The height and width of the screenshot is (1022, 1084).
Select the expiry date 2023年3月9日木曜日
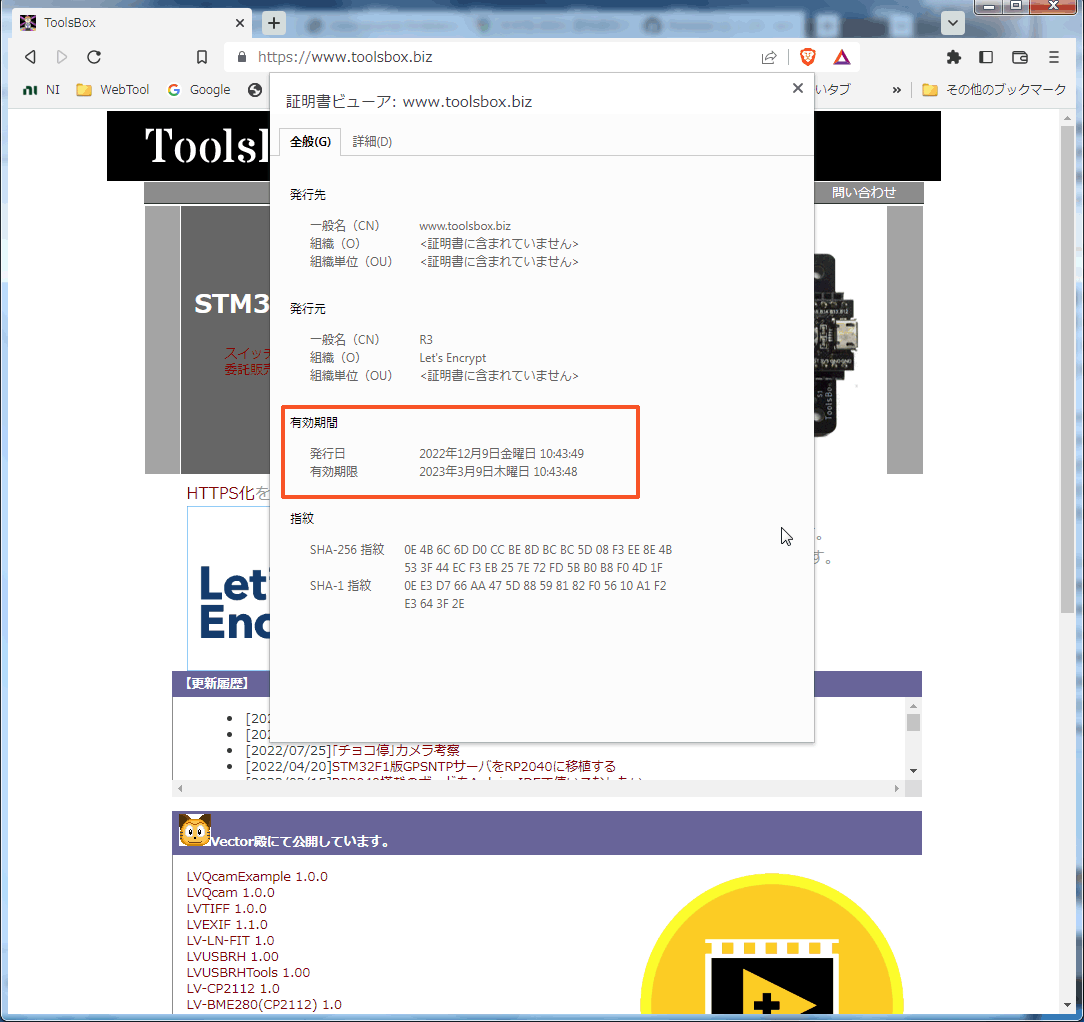(x=474, y=472)
